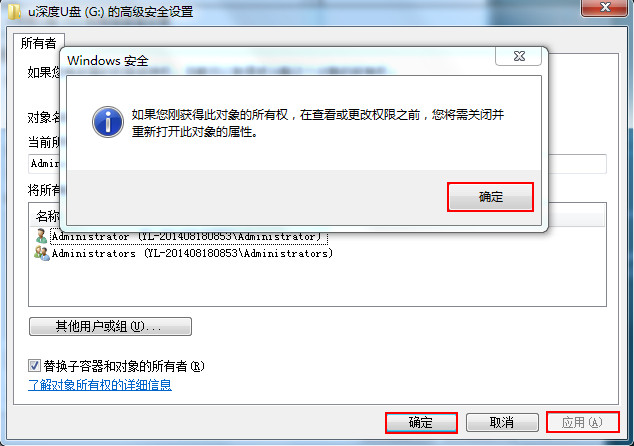Click the current owner text field
634x446 pixels.
(317, 163)
